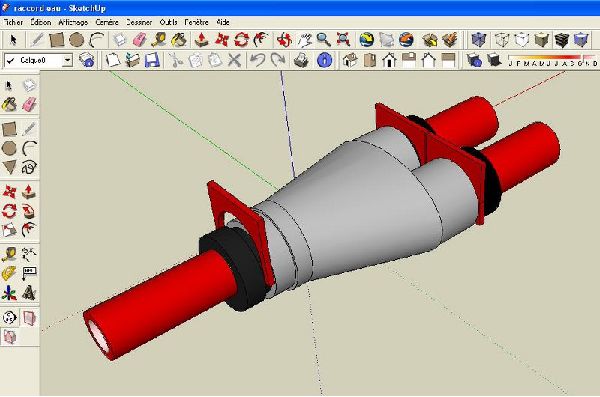This screenshot has height=397, width=600.
Task: Choose the Rotate tool in top toolbar
Action: [241, 40]
